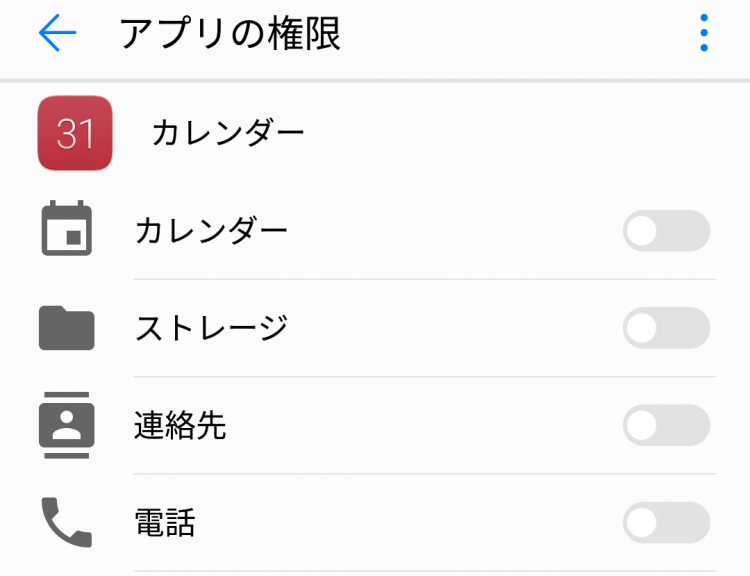Click the phone handset icon
The width and height of the screenshot is (750, 576).
tap(66, 522)
